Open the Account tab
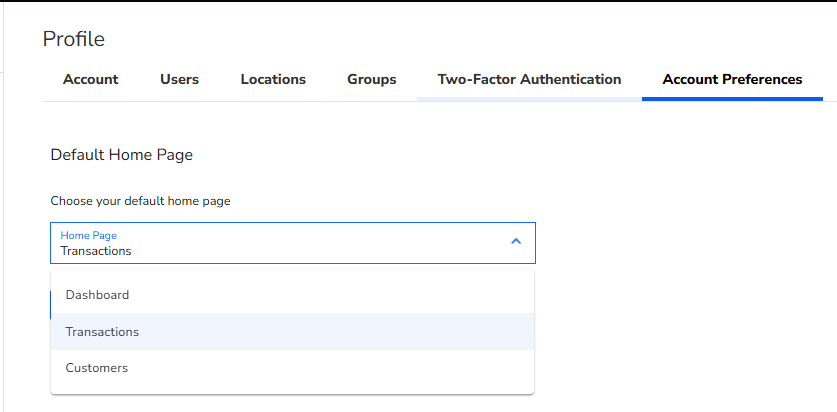Screen dimensions: 837x412 90,79
